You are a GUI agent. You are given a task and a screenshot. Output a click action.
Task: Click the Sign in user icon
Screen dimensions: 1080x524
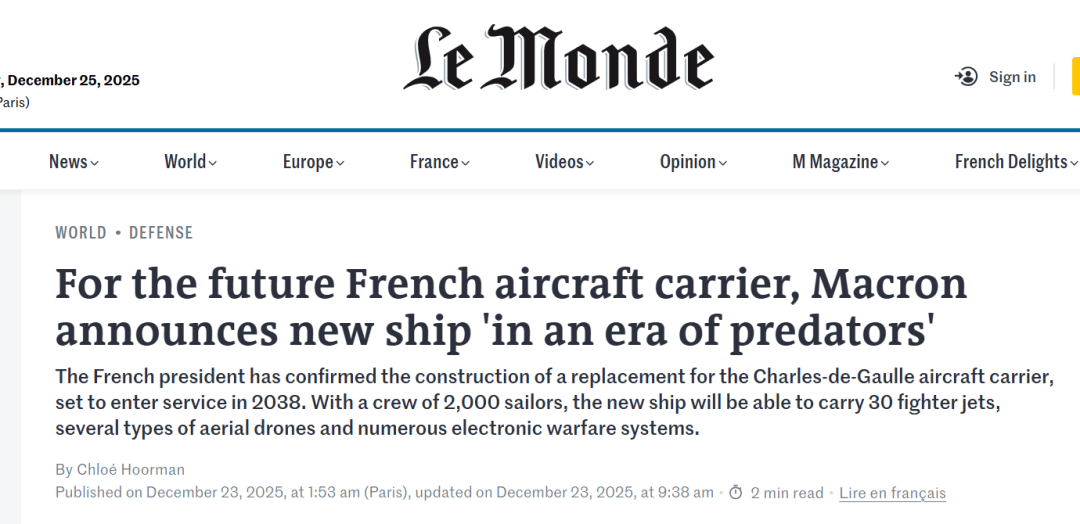966,77
